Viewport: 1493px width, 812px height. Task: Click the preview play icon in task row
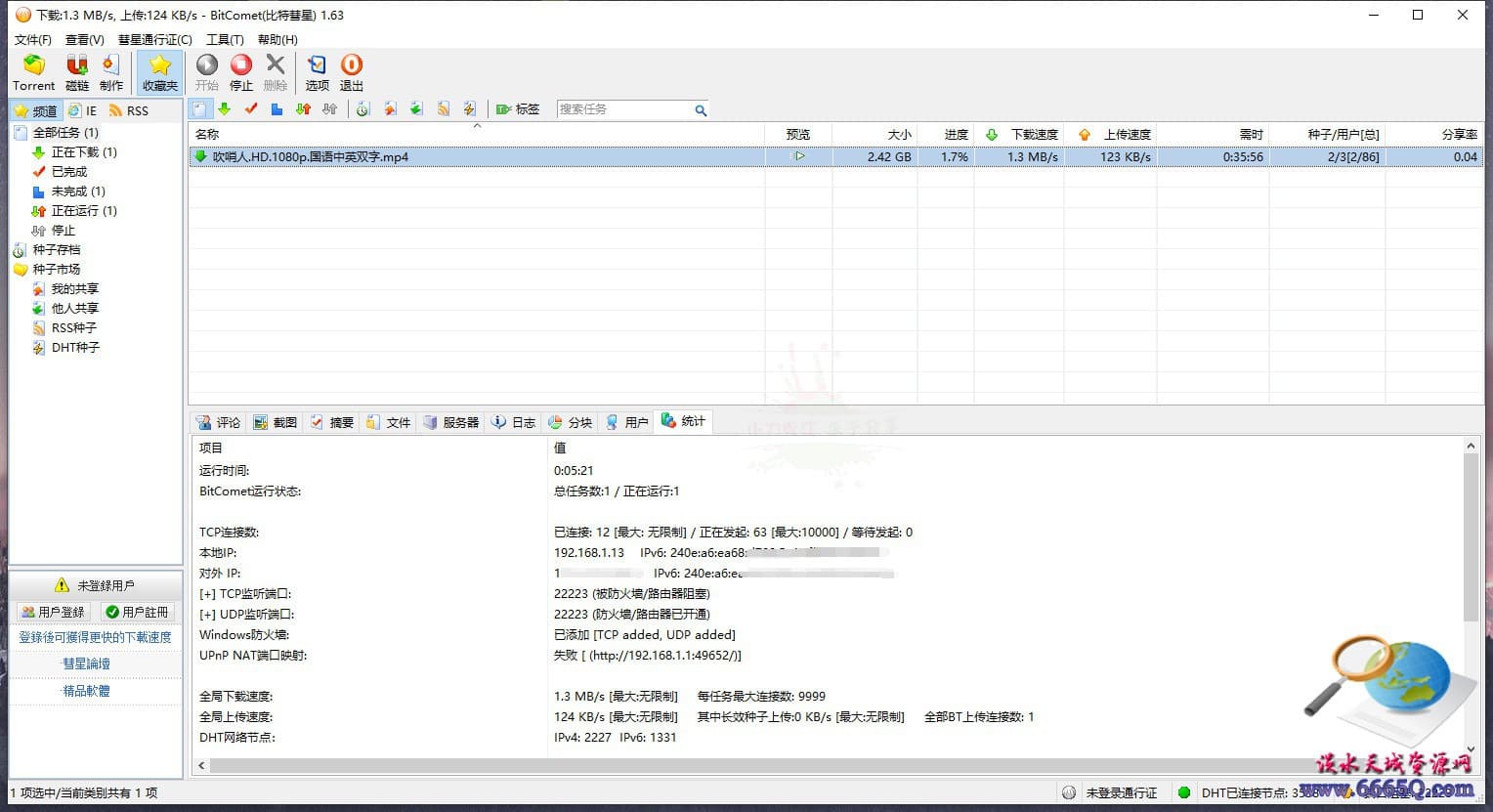click(x=799, y=156)
